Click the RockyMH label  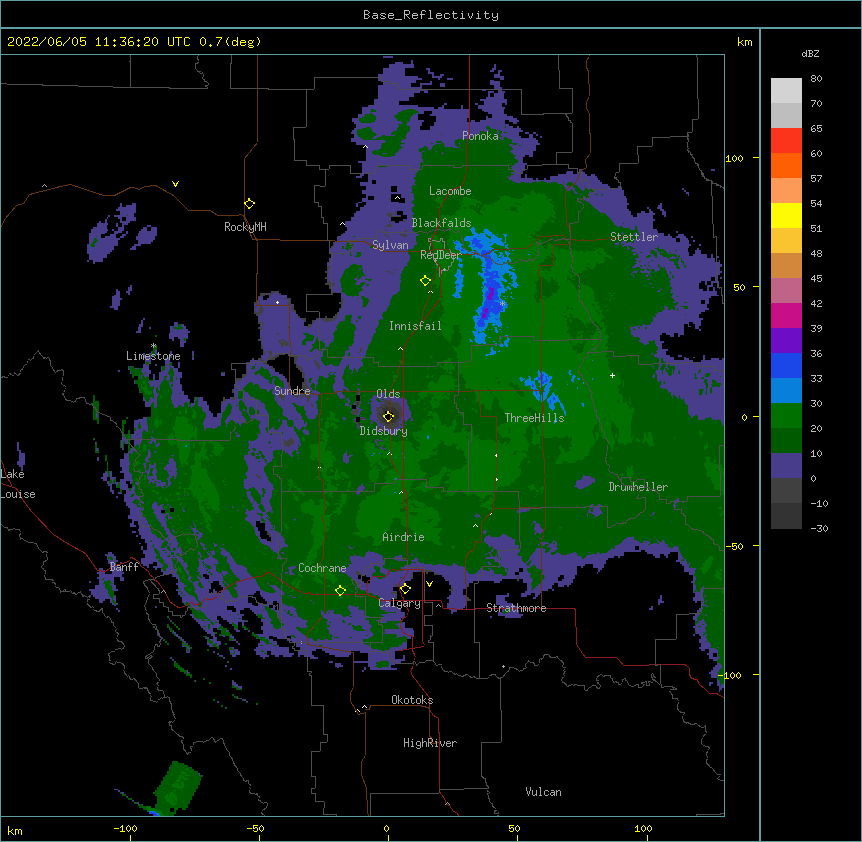pyautogui.click(x=245, y=227)
